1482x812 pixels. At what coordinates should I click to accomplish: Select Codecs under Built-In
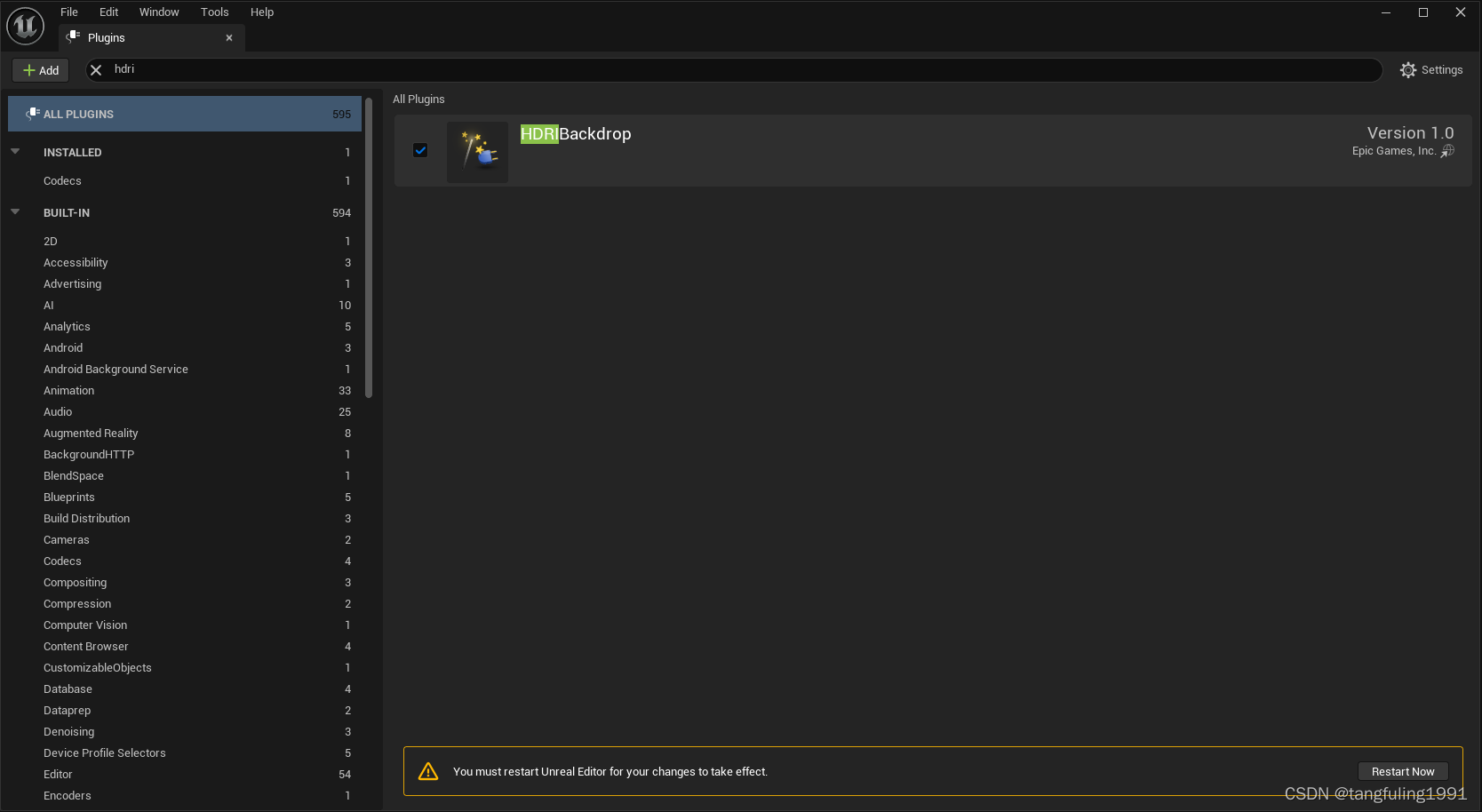(185, 561)
